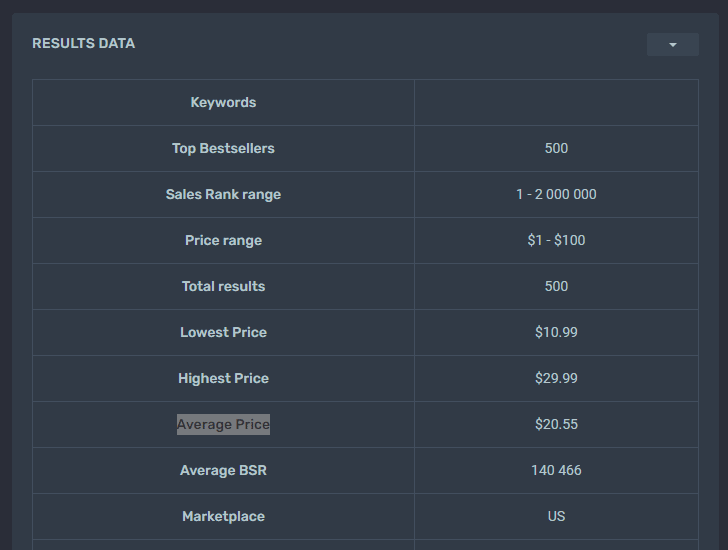Select the Lowest Price label
Image resolution: width=728 pixels, height=550 pixels.
tap(223, 332)
